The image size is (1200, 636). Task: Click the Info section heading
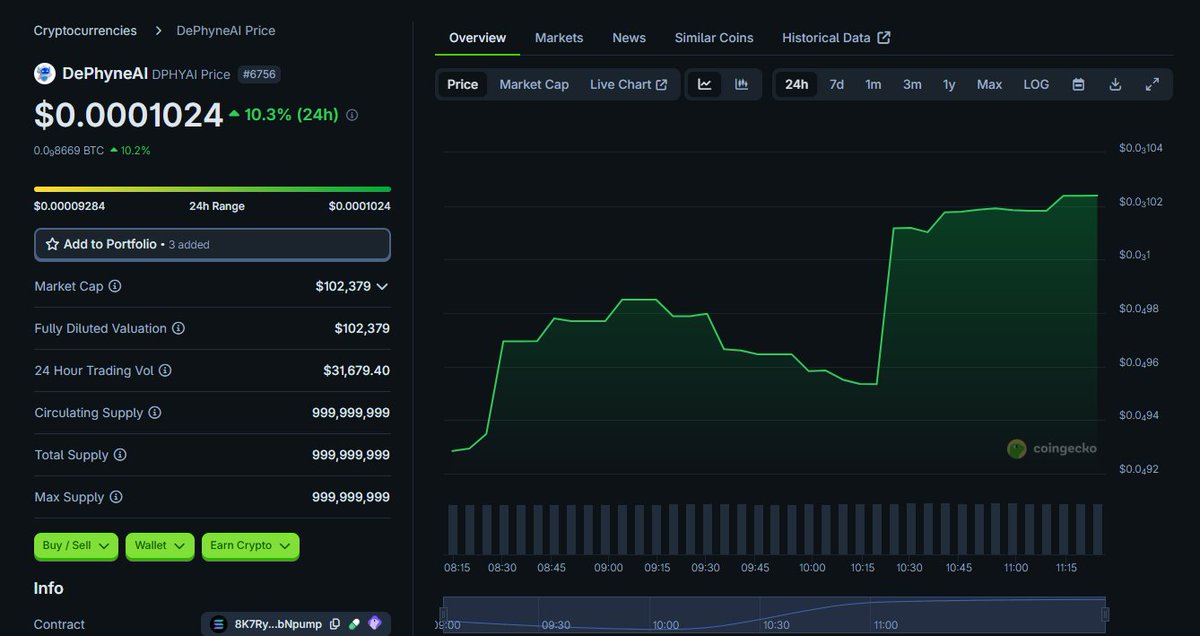[49, 588]
